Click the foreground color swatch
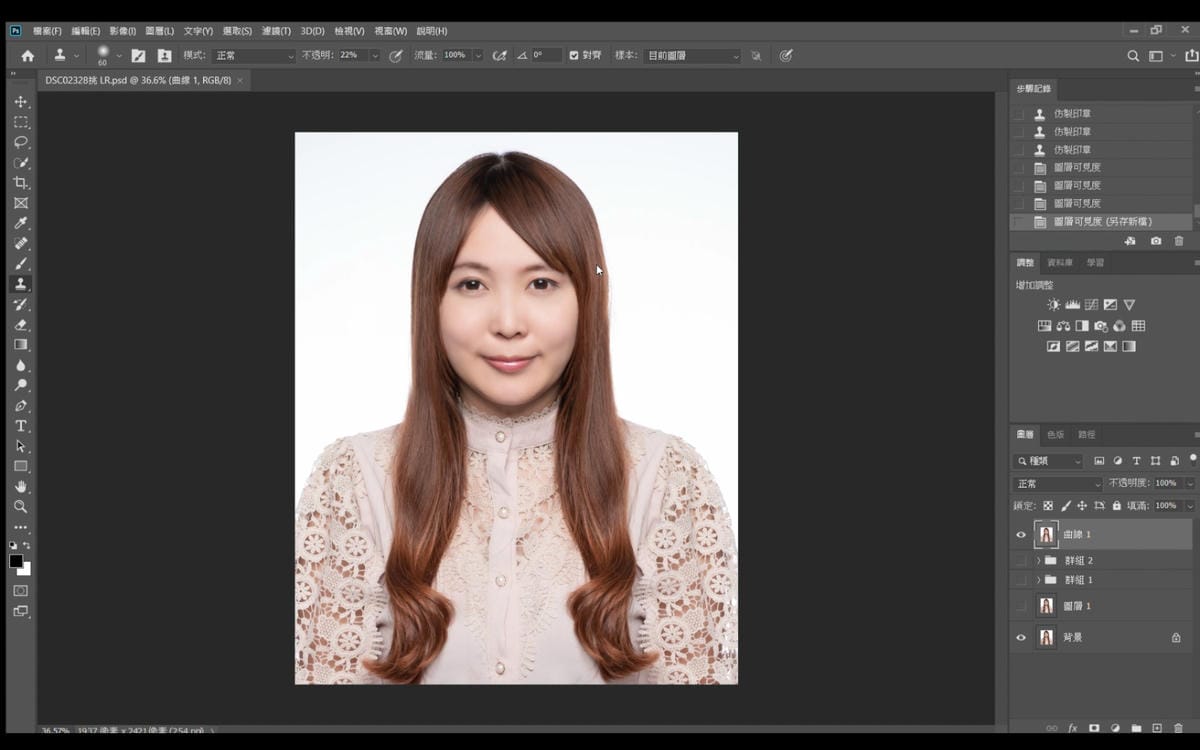This screenshot has width=1200, height=750. (x=16, y=562)
